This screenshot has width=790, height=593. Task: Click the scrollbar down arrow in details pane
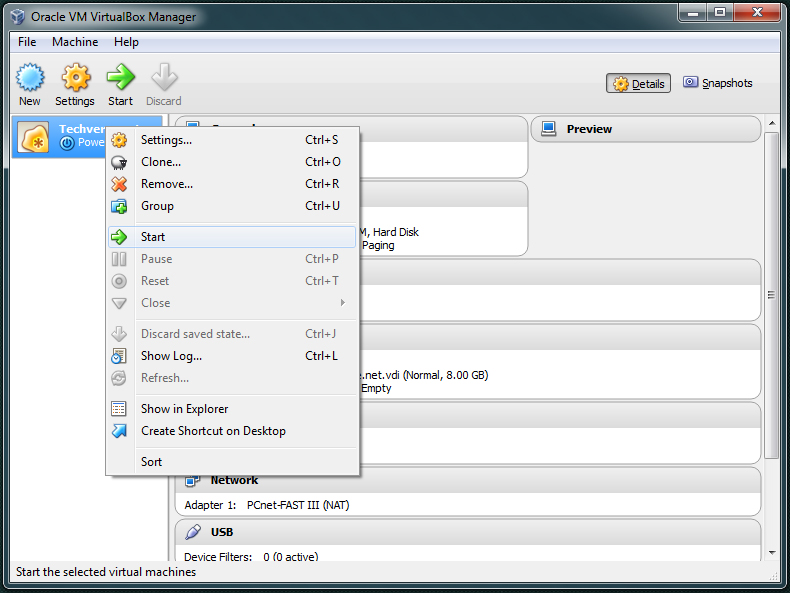coord(772,553)
